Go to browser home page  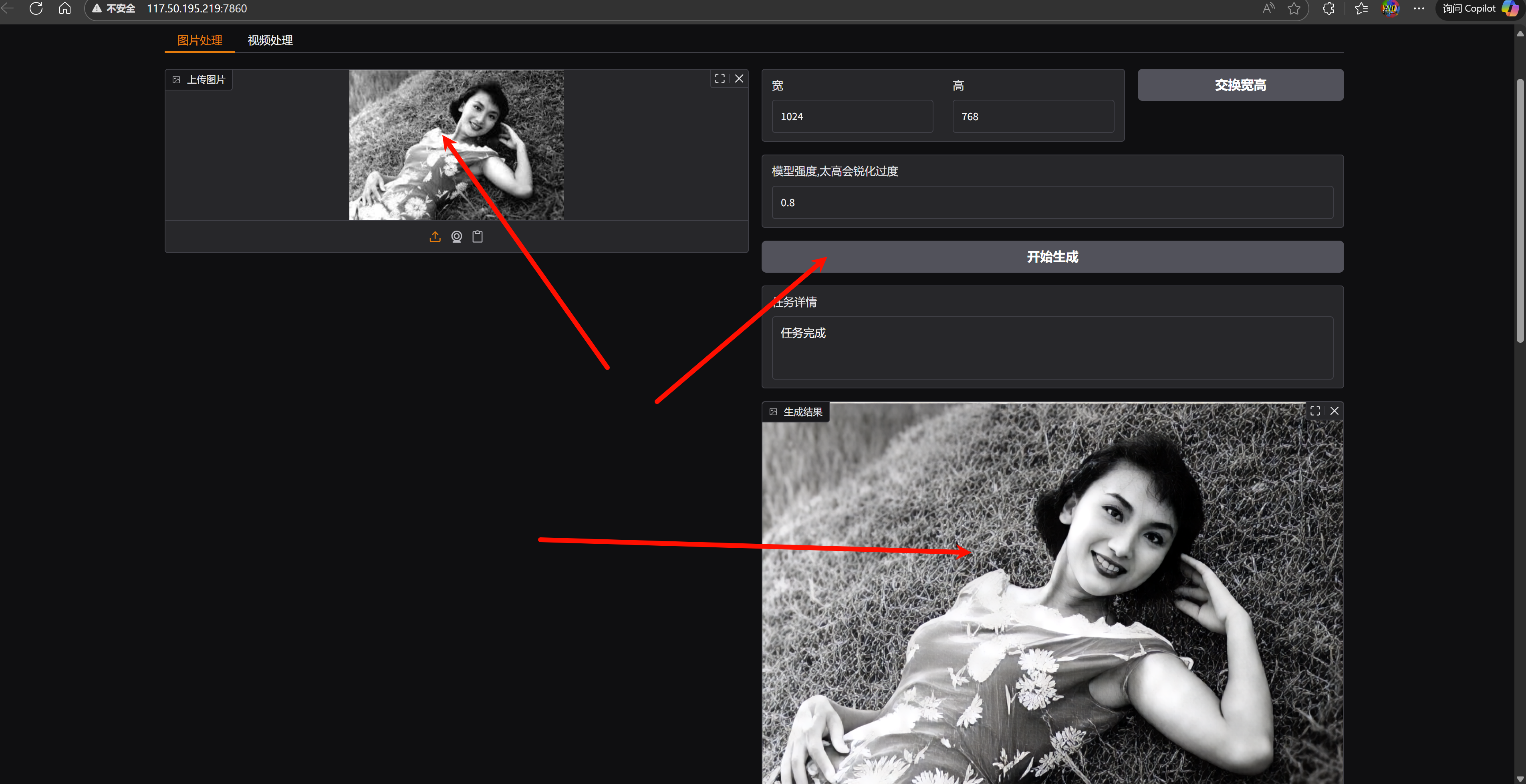click(65, 8)
